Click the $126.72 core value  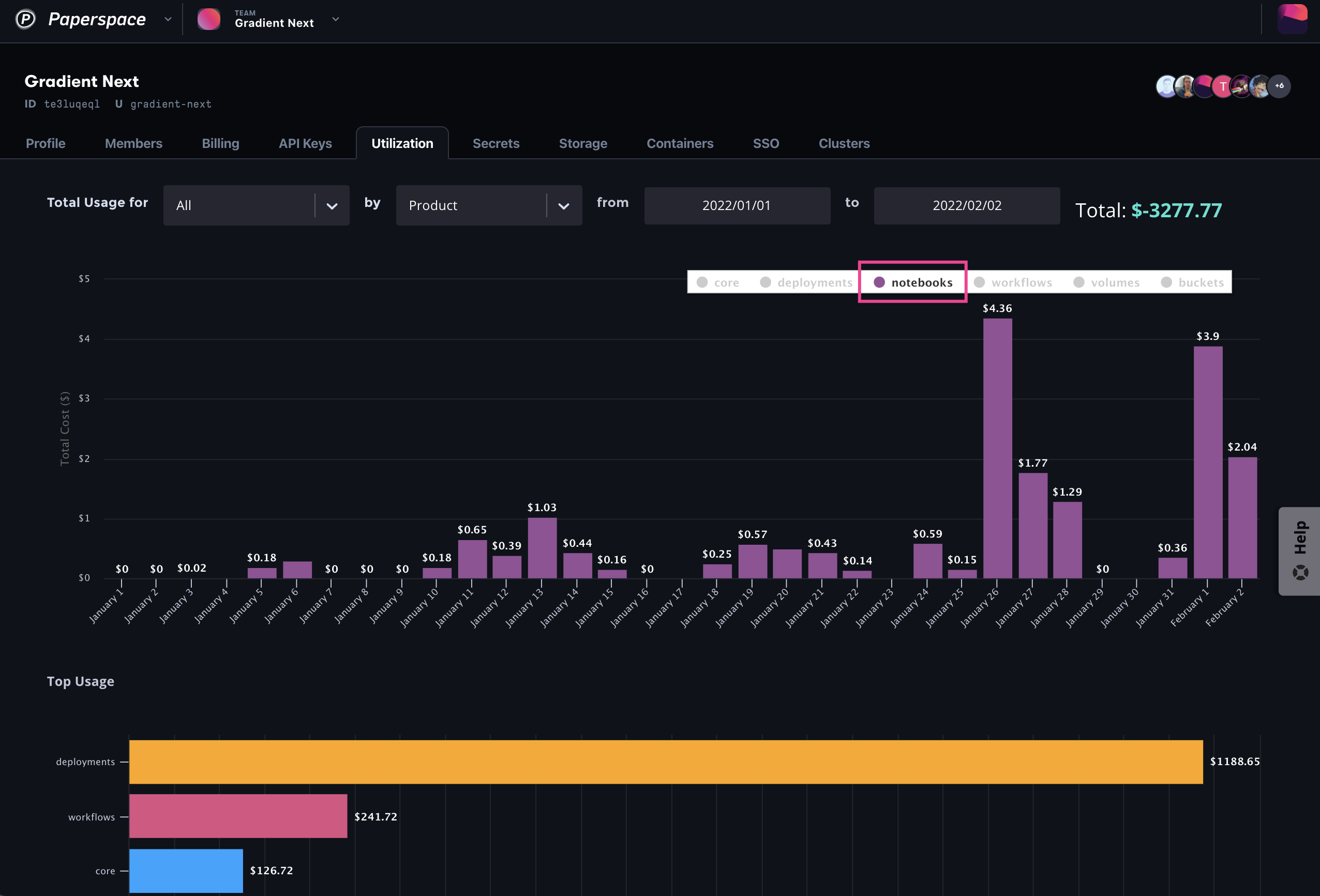pos(272,871)
